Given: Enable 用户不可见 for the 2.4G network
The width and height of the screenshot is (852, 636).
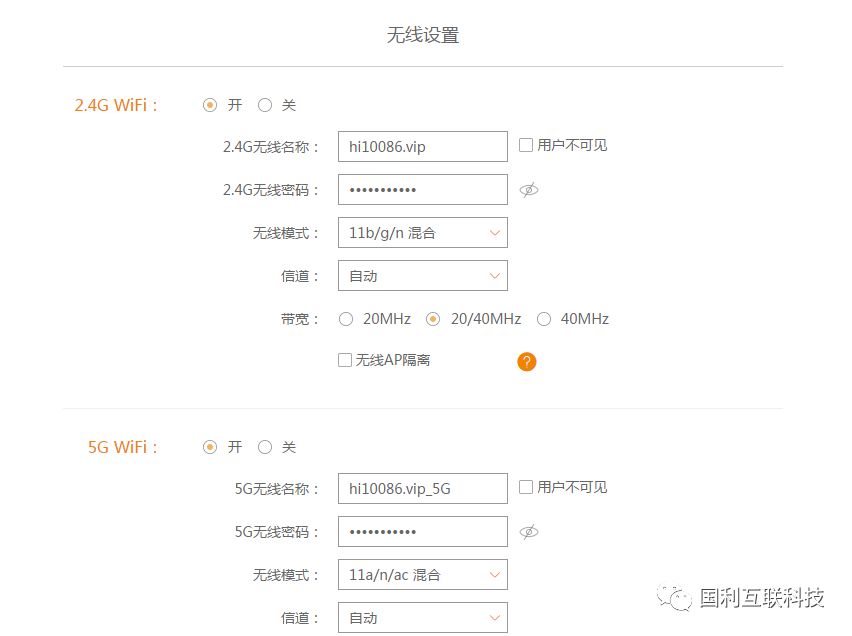Looking at the screenshot, I should point(525,145).
